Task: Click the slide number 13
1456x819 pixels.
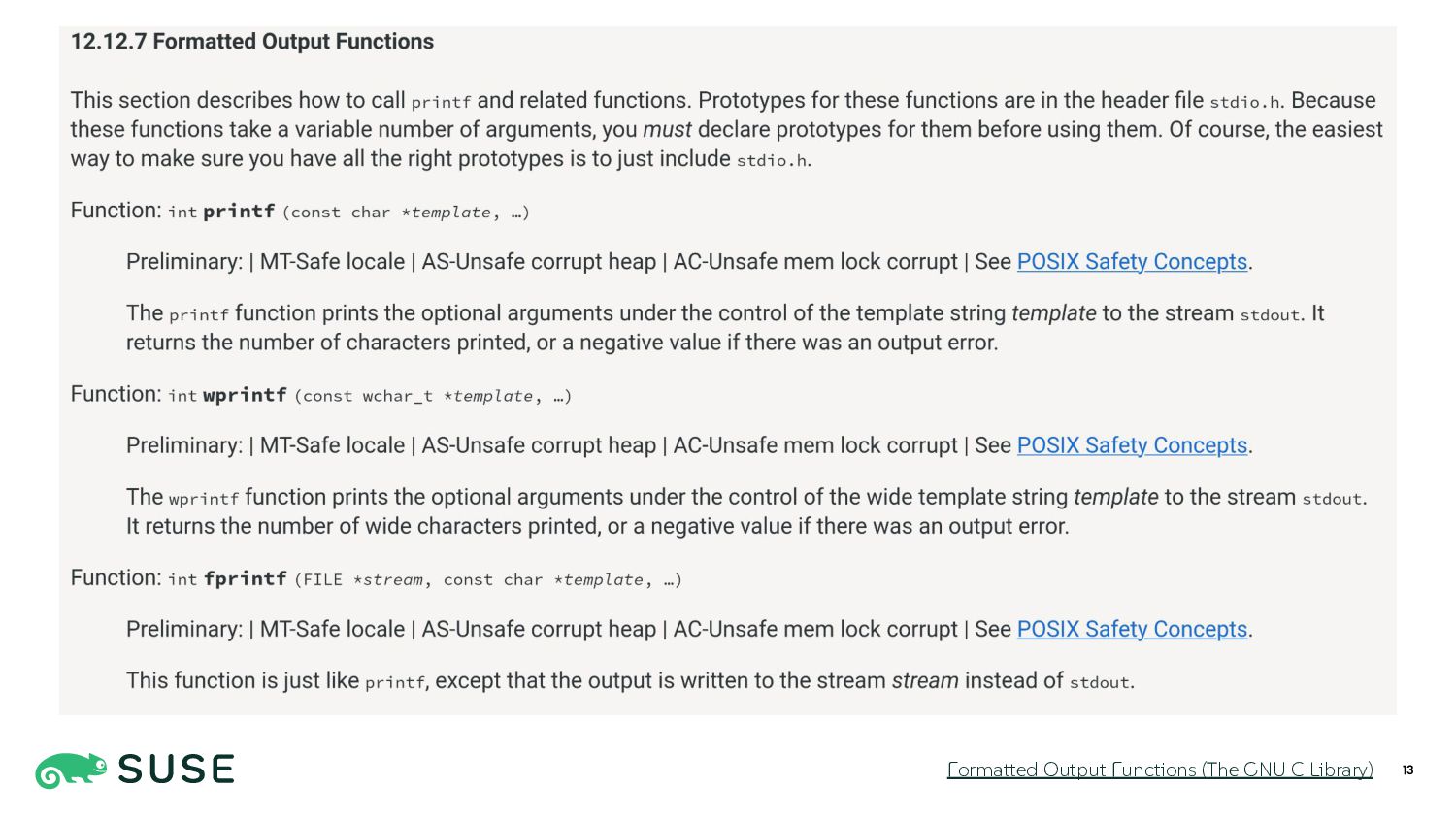Action: [1407, 770]
